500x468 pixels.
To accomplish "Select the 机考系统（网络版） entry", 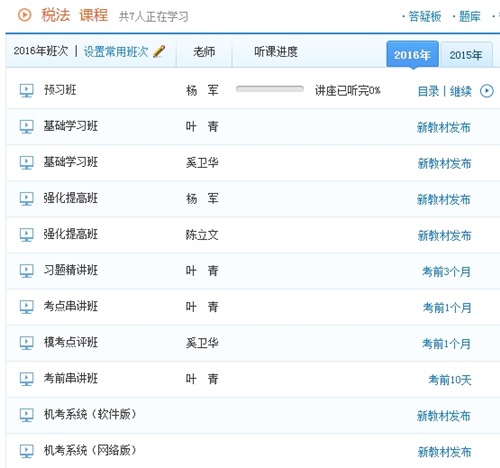I will 90,450.
